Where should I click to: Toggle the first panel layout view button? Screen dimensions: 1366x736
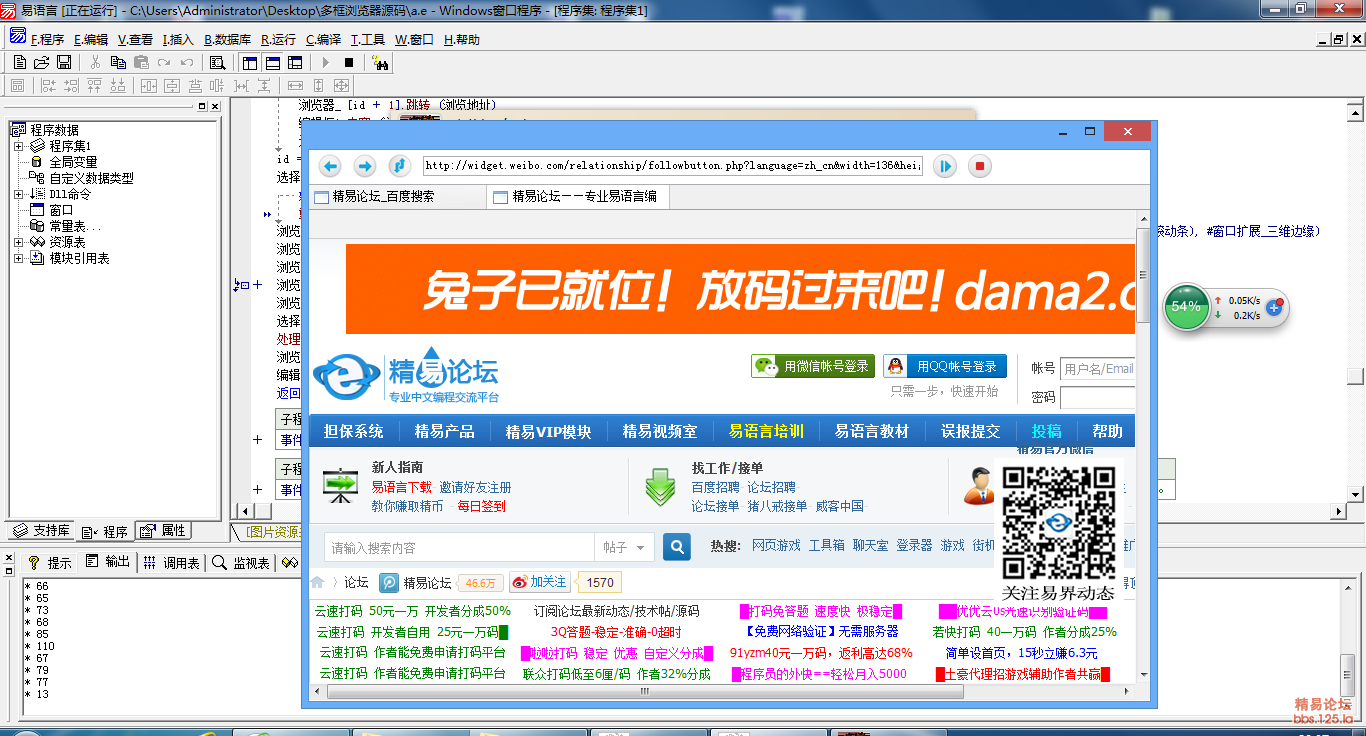click(250, 62)
